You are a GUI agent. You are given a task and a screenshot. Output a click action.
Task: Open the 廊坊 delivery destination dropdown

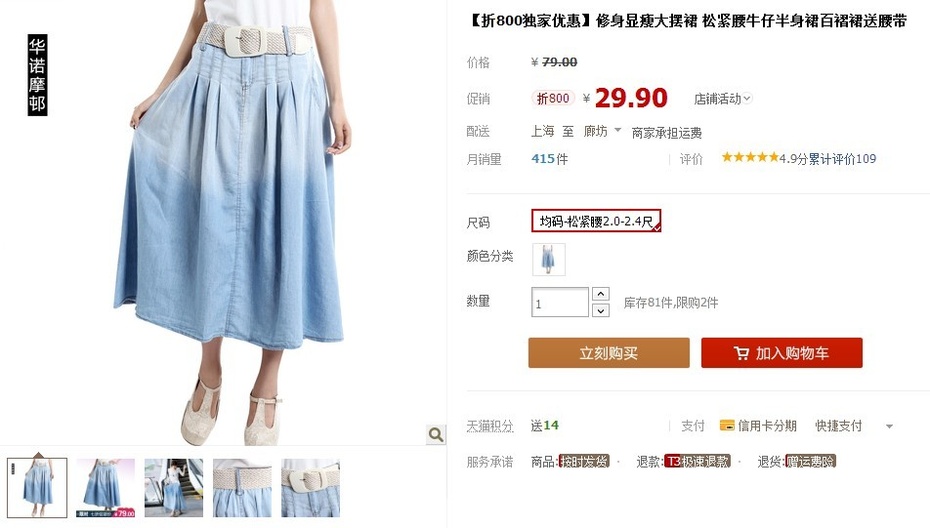point(602,131)
